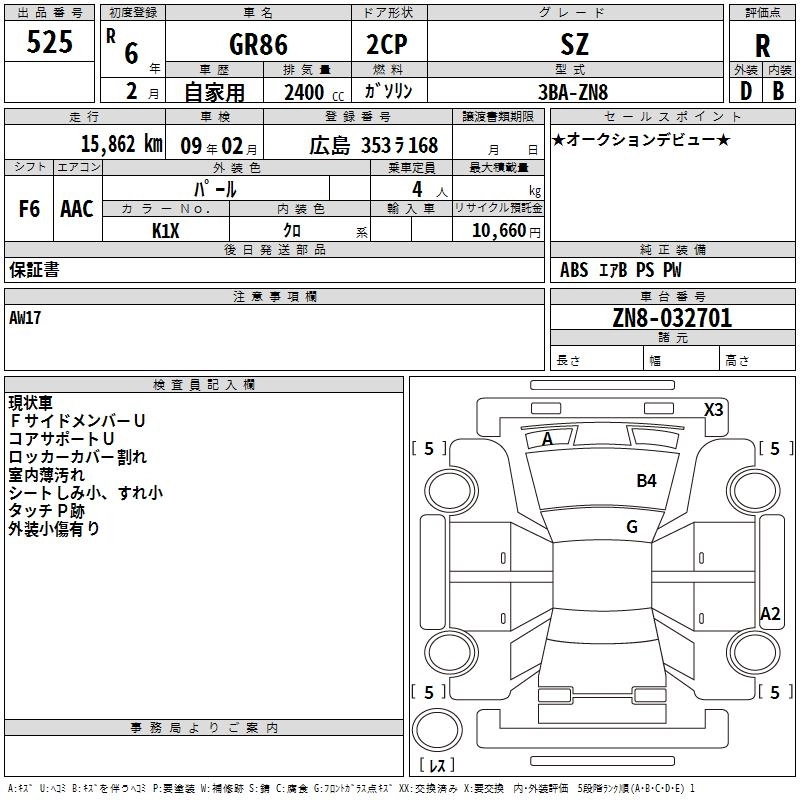This screenshot has width=800, height=800.
Task: Select the interior grade B
Action: (778, 91)
